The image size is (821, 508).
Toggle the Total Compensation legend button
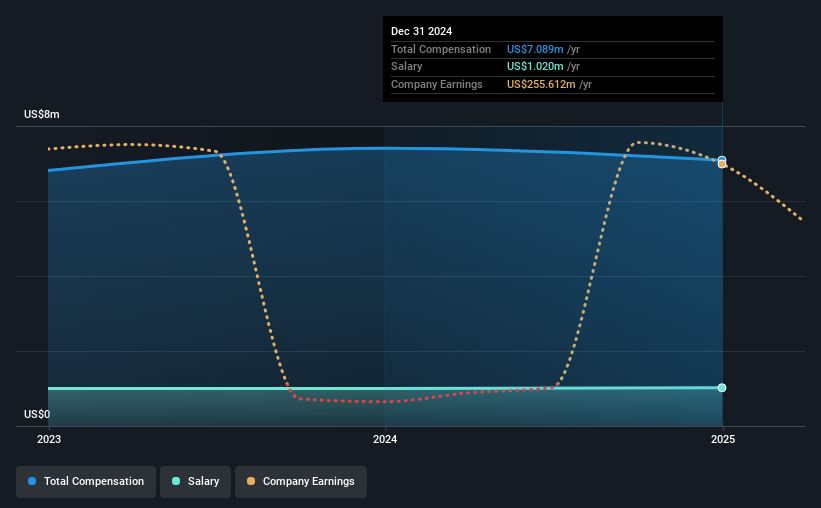86,482
